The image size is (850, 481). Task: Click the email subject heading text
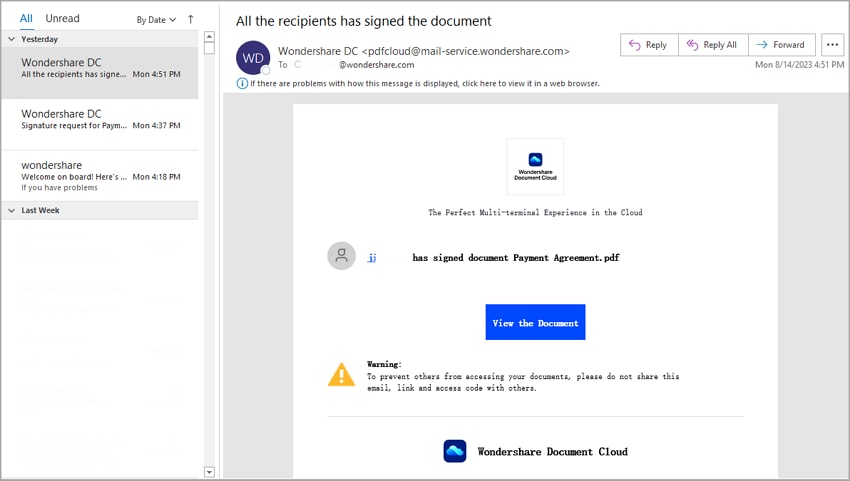tap(363, 21)
